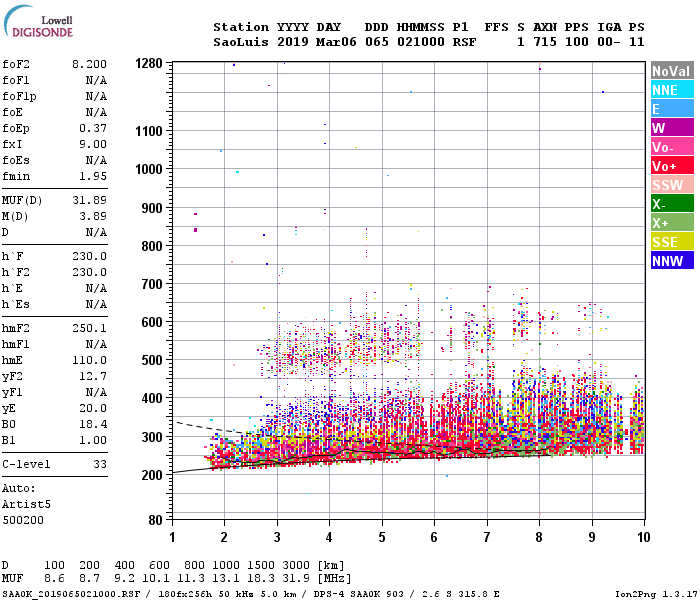The image size is (700, 600).
Task: Select the Vo- pink legend swatch
Action: (672, 147)
